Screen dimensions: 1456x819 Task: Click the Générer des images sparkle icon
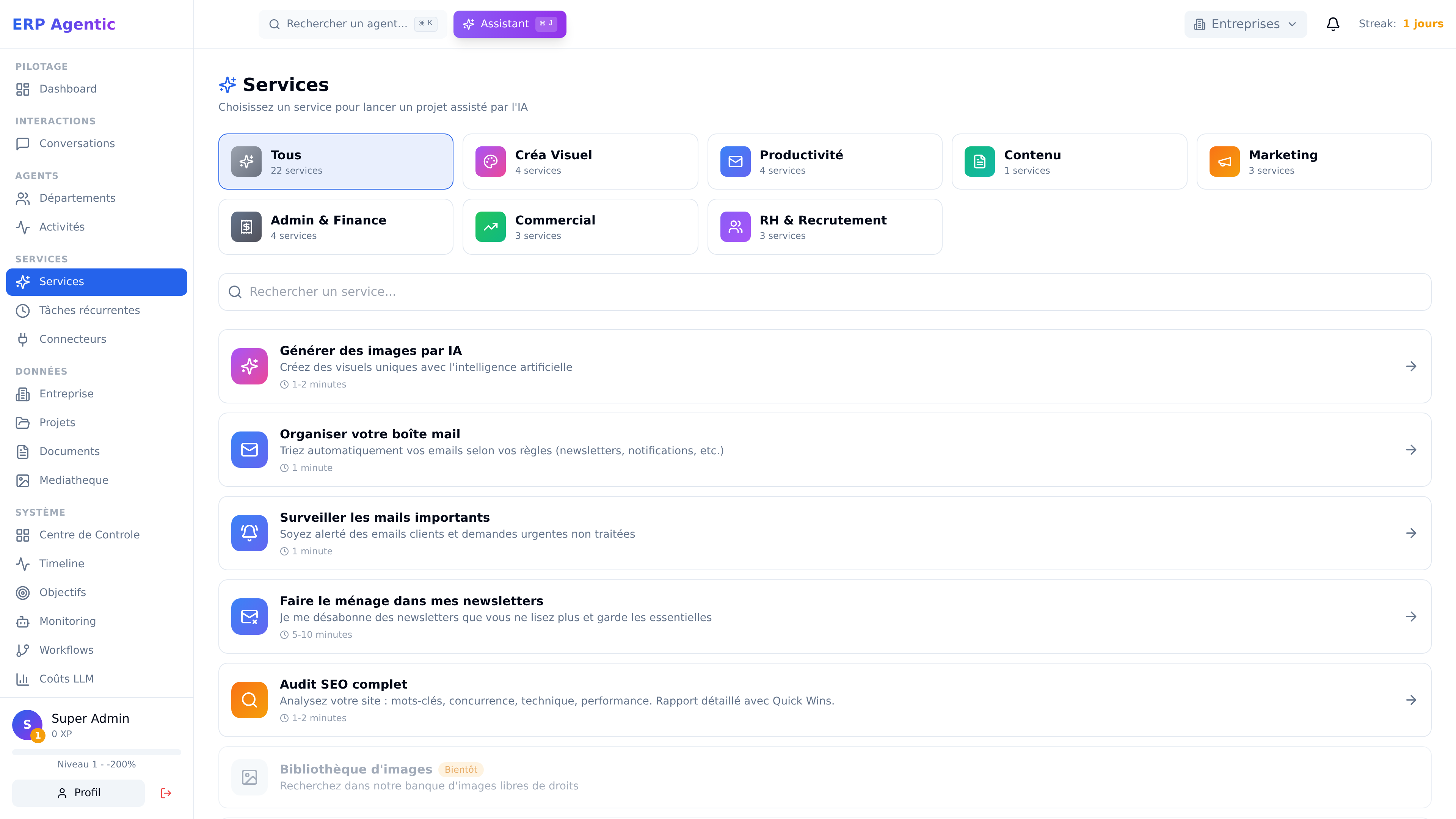[x=249, y=366]
